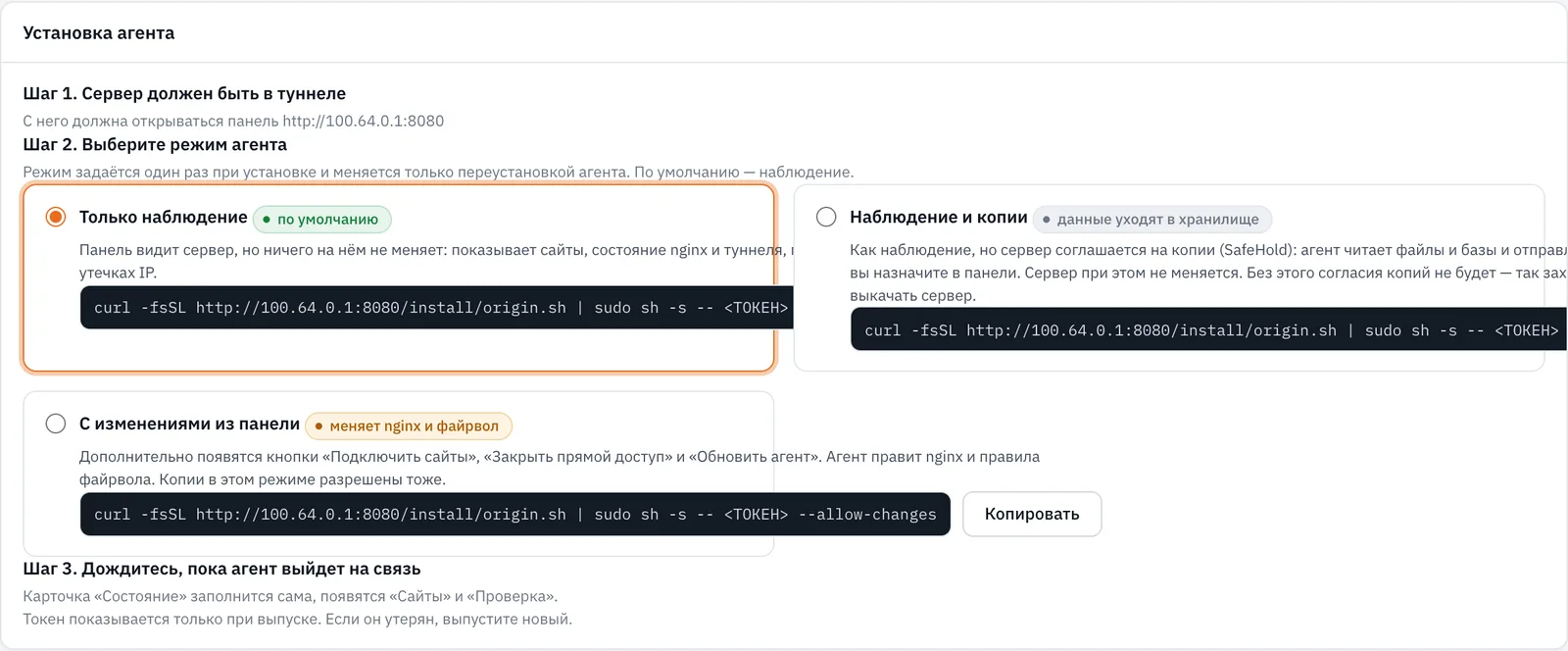Select the "Наблюдение и копии" radio button
Image resolution: width=1568 pixels, height=651 pixels.
(x=826, y=217)
